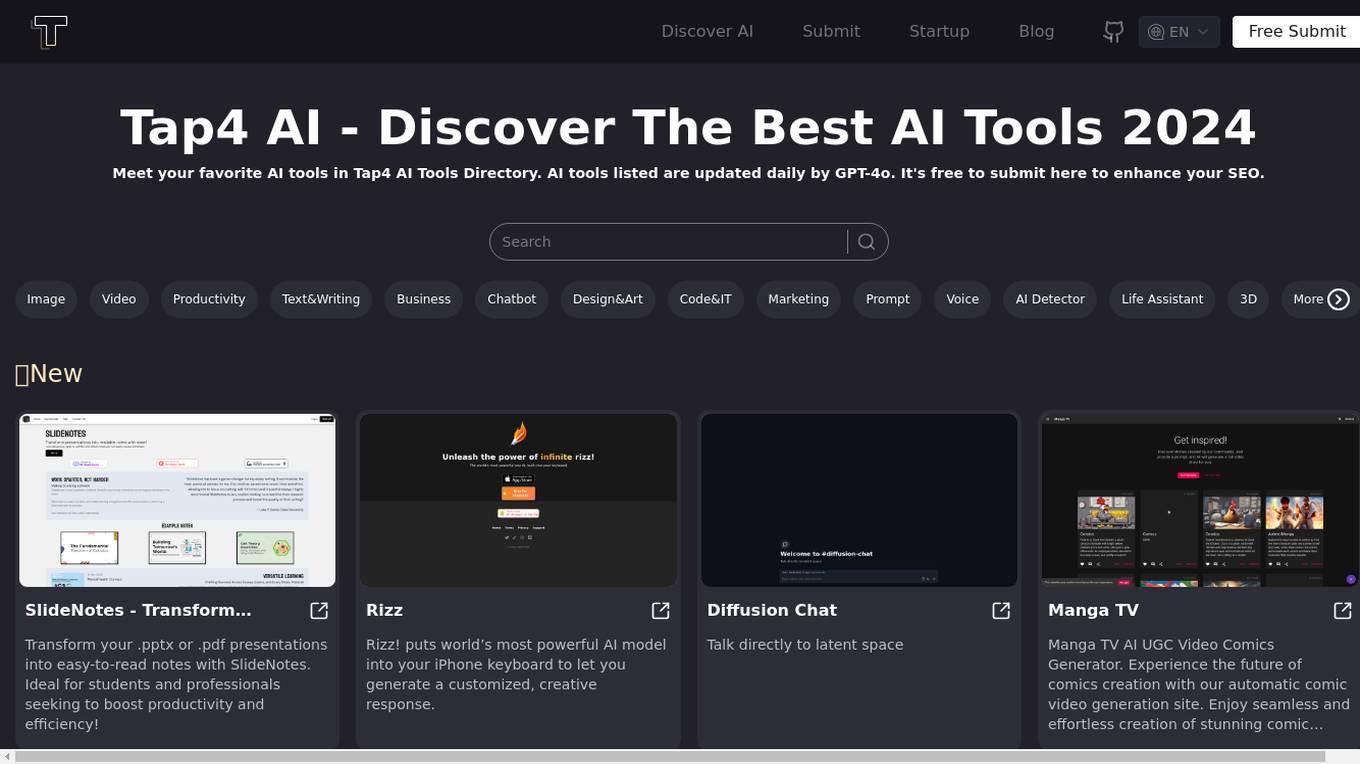Open the SlideNotes preview thumbnail
The width and height of the screenshot is (1360, 764).
coord(177,500)
